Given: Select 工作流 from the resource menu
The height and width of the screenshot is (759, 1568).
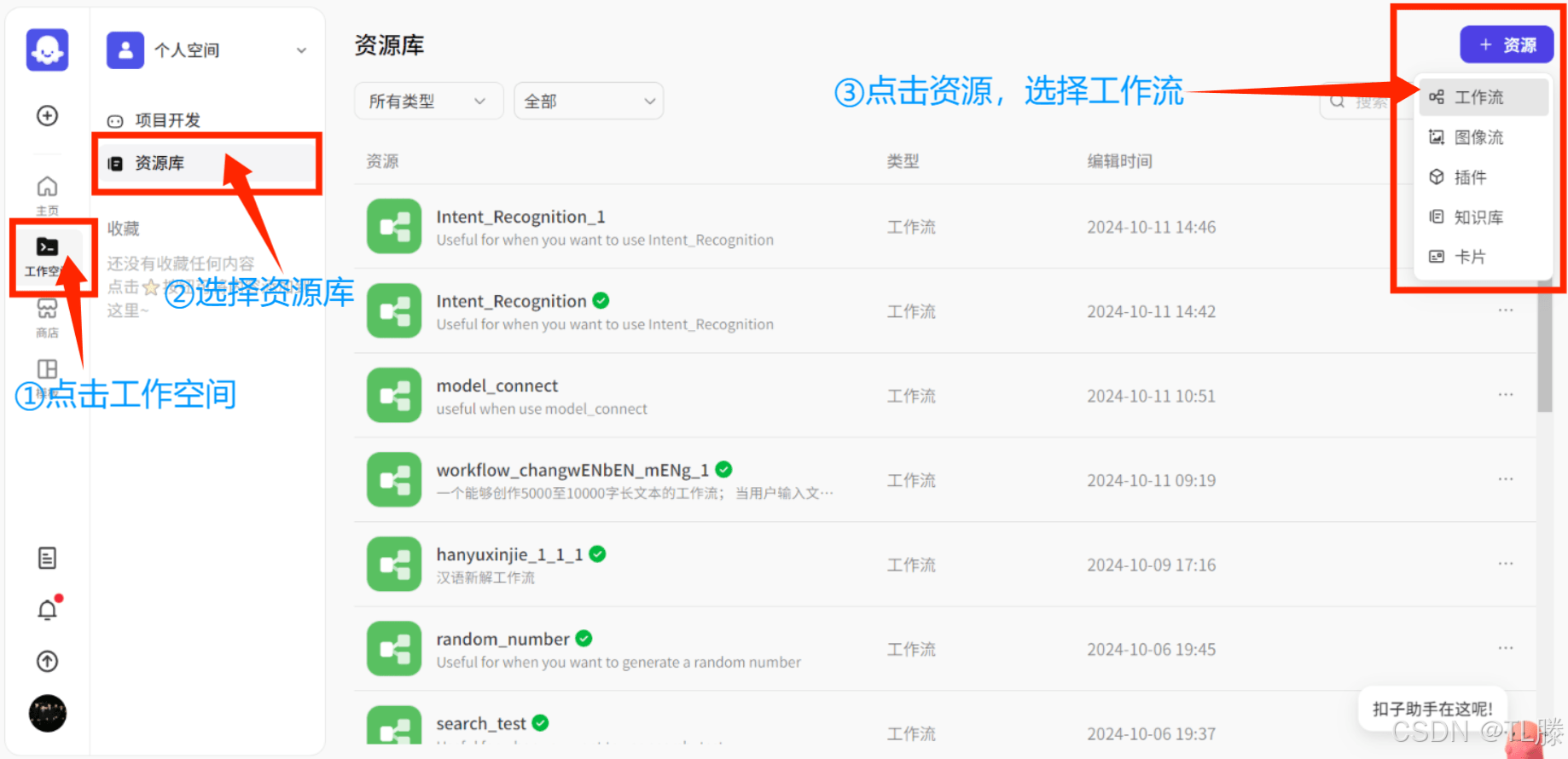Looking at the screenshot, I should pyautogui.click(x=1484, y=97).
